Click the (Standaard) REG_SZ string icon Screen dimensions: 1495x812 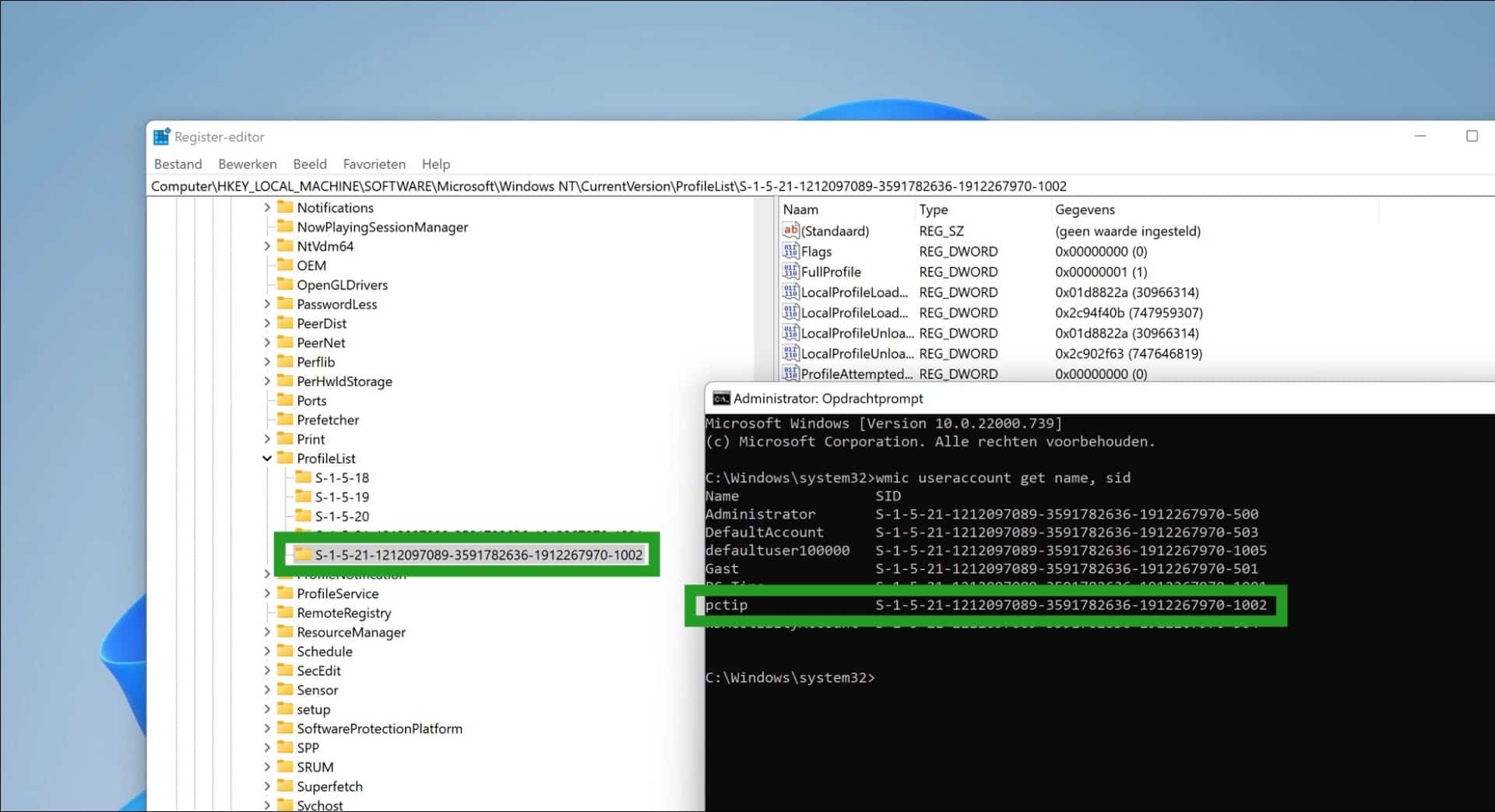(790, 230)
